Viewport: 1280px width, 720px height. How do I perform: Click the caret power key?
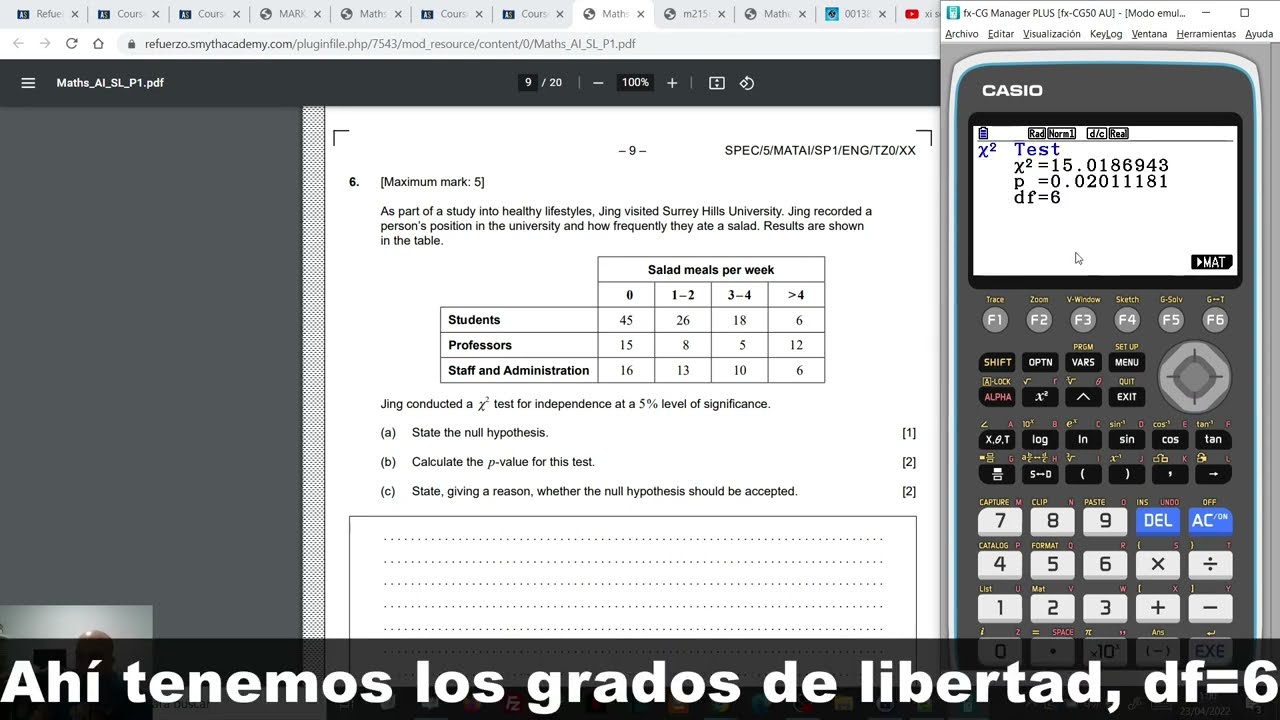click(1083, 397)
